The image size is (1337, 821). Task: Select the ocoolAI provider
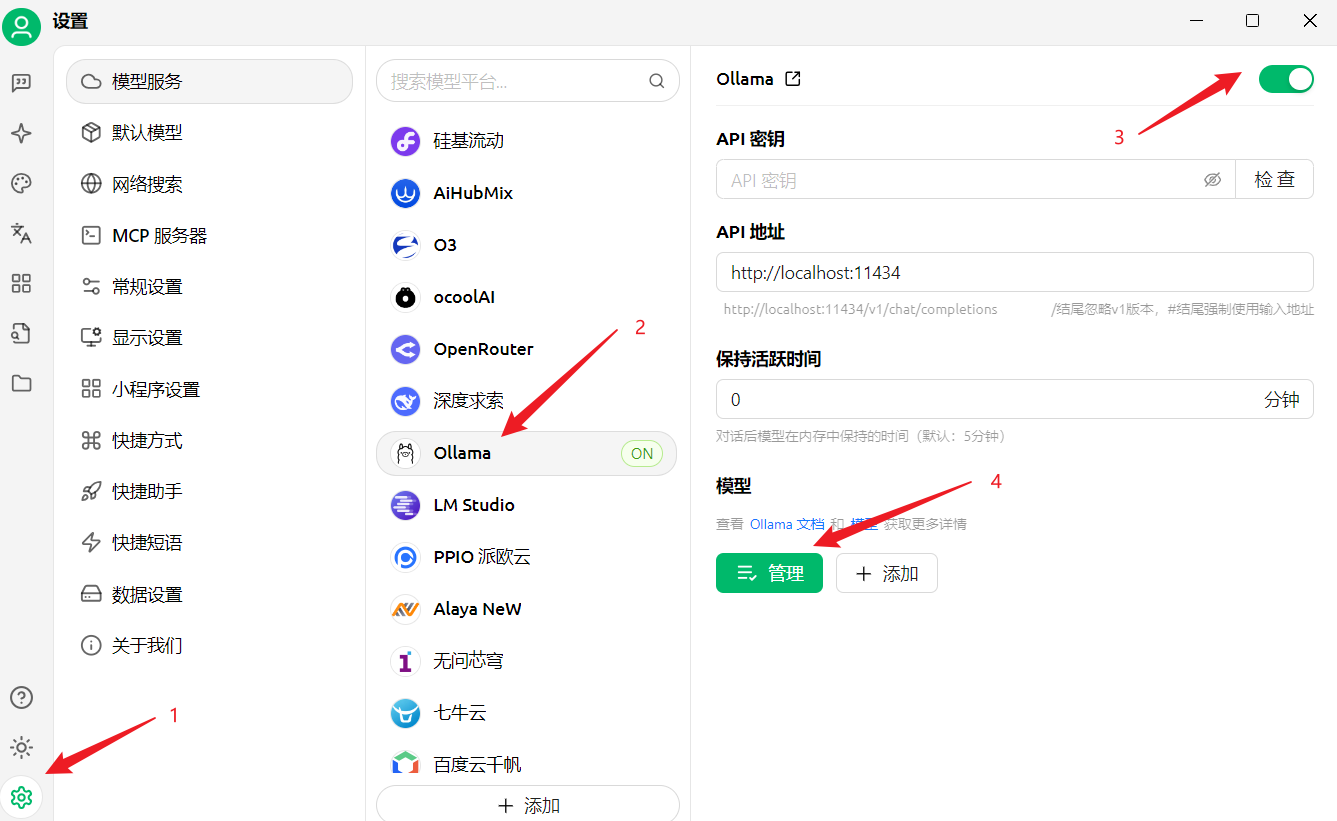tap(527, 297)
